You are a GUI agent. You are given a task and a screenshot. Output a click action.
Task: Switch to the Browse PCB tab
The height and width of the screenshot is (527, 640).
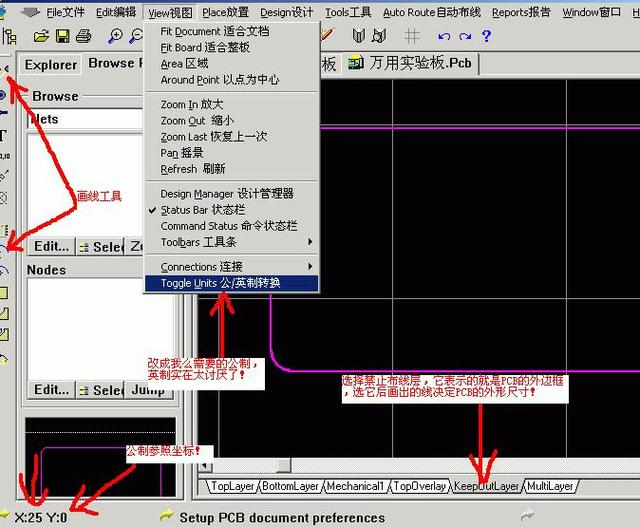pyautogui.click(x=115, y=64)
